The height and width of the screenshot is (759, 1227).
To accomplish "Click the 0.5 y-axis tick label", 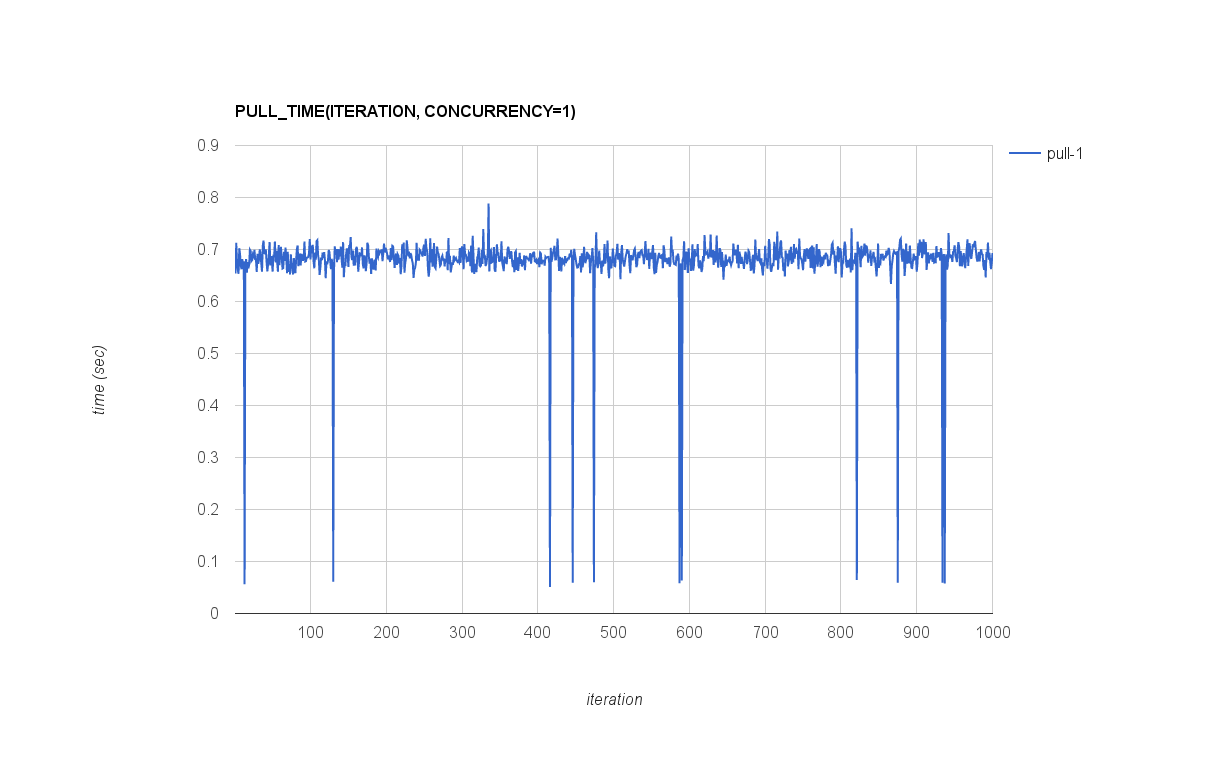I will [x=208, y=354].
